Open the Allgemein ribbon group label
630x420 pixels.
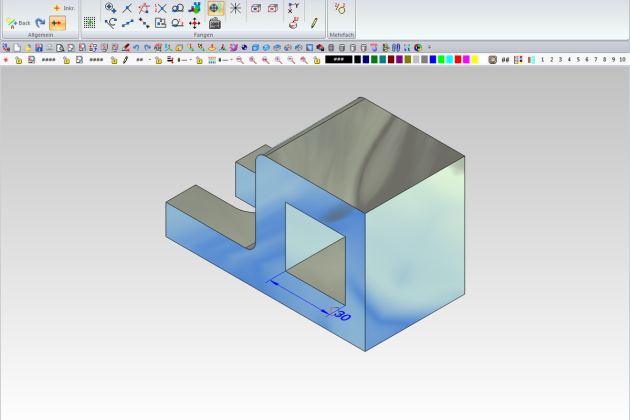(x=40, y=34)
